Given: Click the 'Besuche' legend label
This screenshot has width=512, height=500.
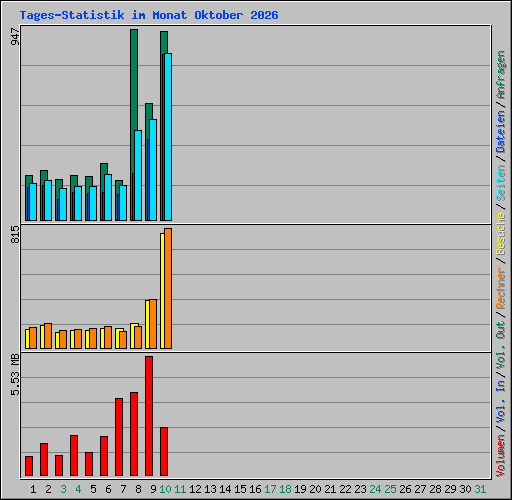Looking at the screenshot, I should pos(501,234).
